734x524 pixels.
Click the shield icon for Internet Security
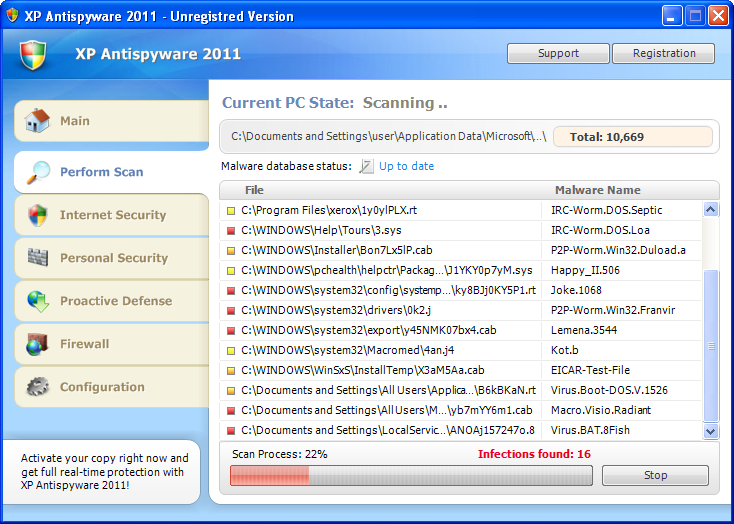click(37, 215)
